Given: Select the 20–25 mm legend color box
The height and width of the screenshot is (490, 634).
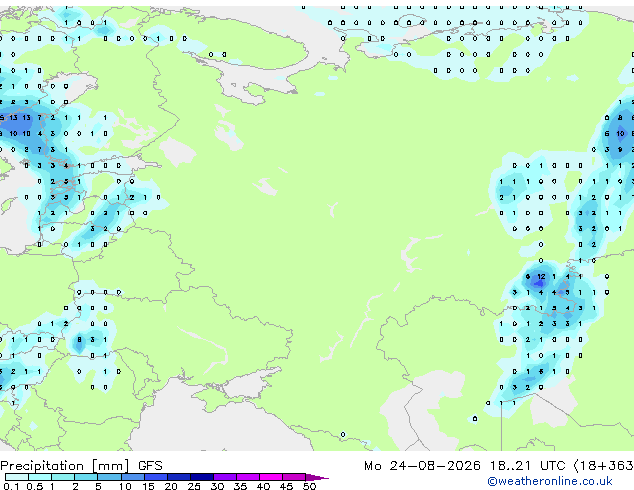Looking at the screenshot, I should click(x=179, y=477).
